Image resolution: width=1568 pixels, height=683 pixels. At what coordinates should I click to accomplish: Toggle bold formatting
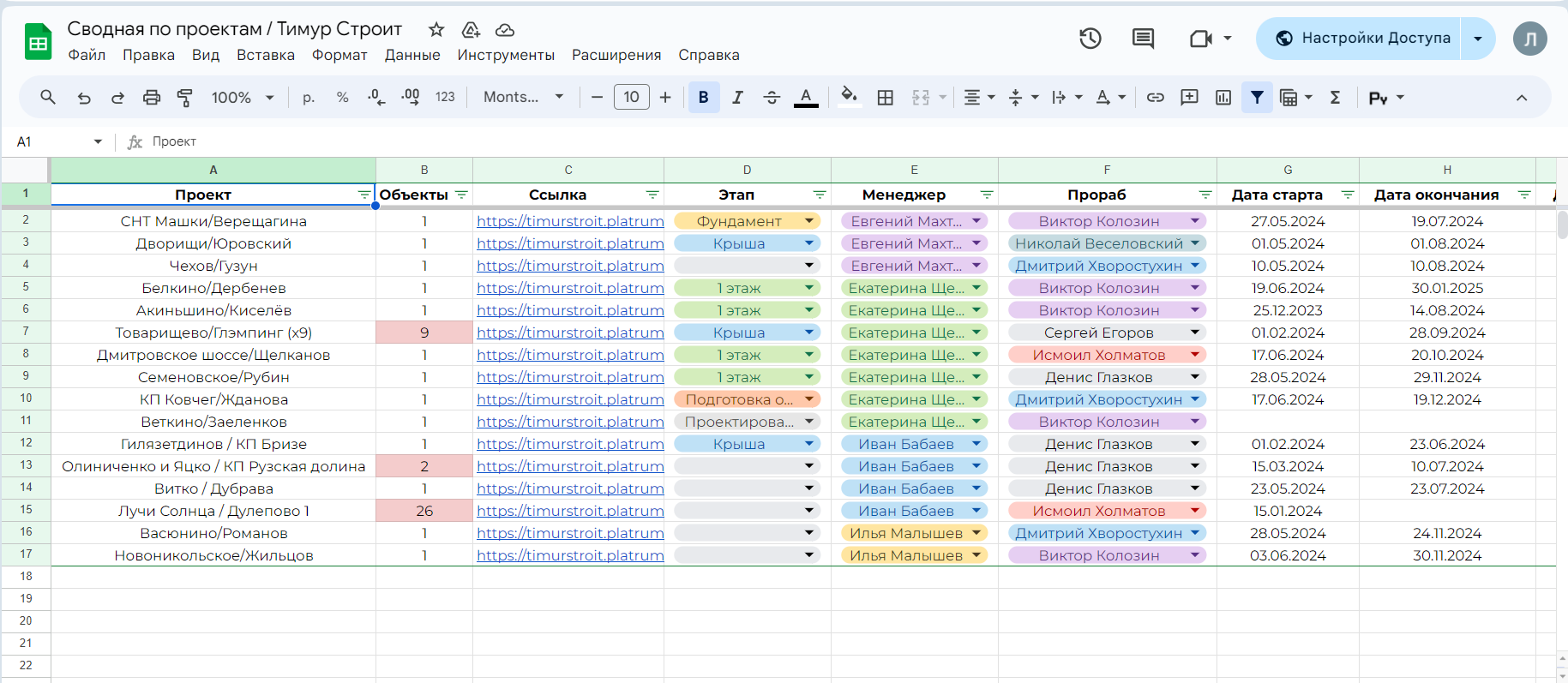pos(704,98)
